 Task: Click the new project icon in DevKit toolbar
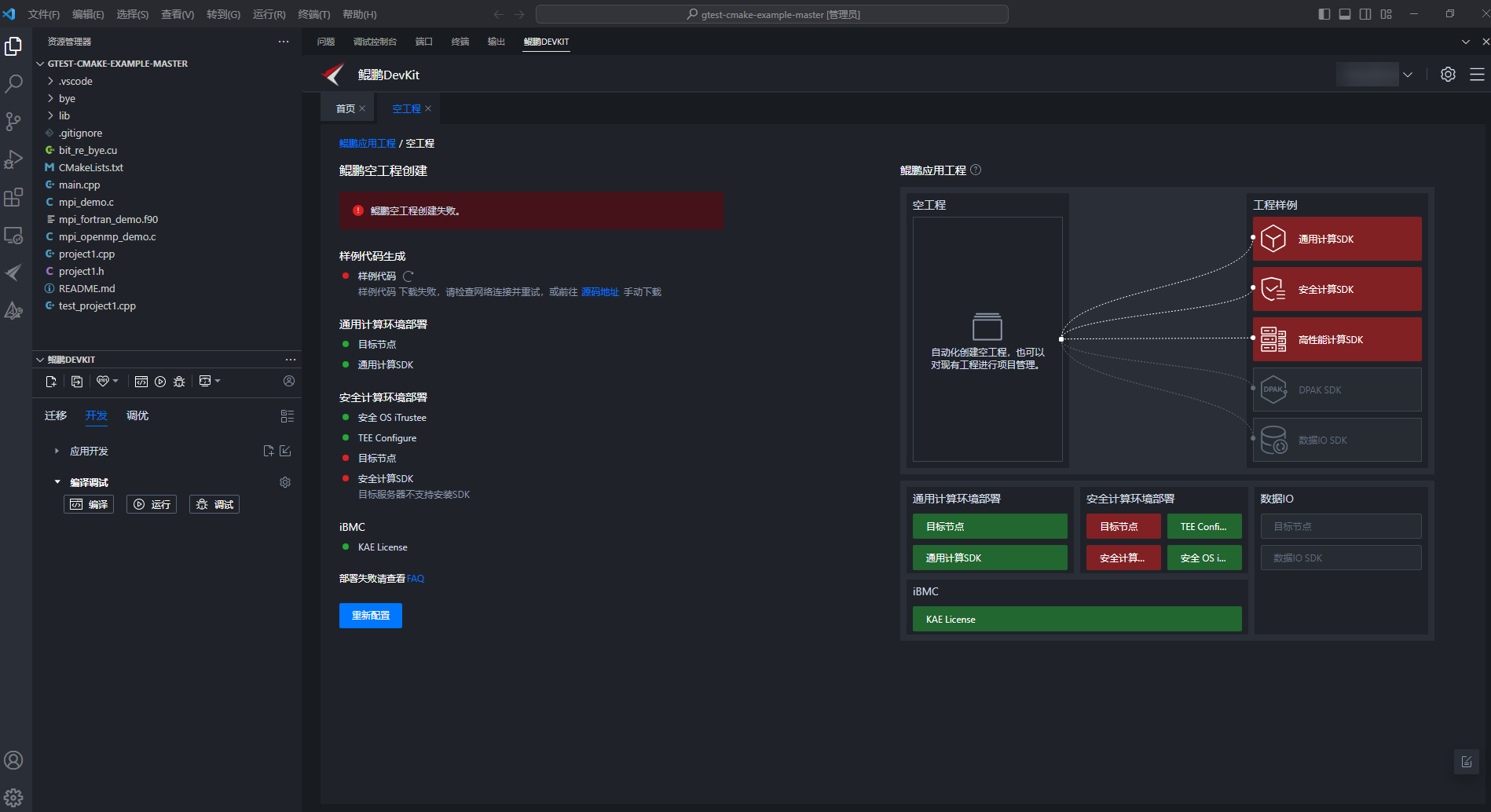[51, 382]
